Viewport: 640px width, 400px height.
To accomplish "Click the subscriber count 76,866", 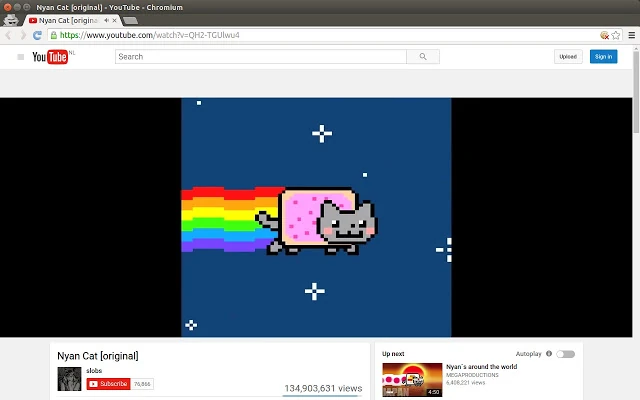I will (x=142, y=384).
